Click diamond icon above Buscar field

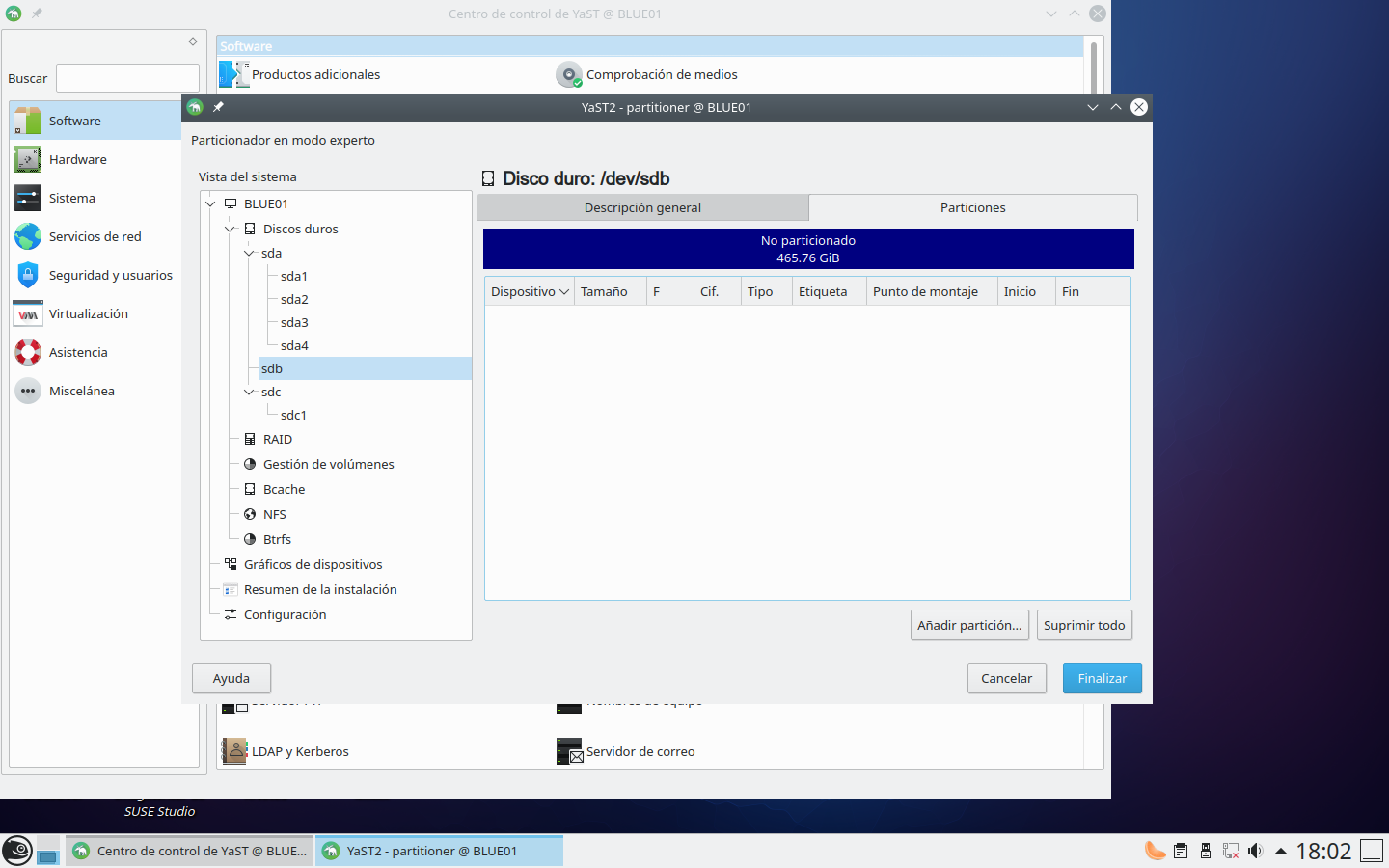coord(193,41)
